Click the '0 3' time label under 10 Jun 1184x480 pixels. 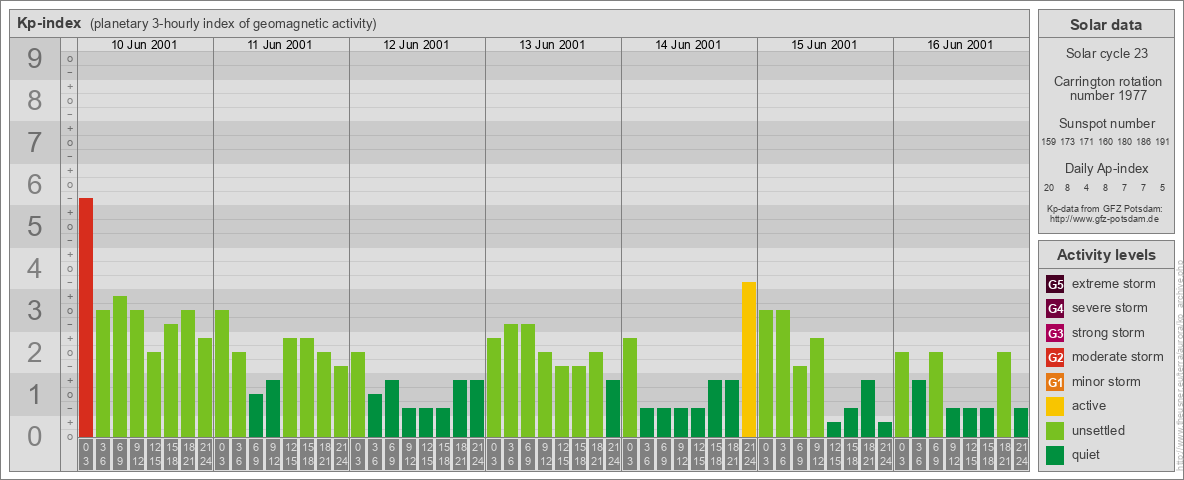86,454
